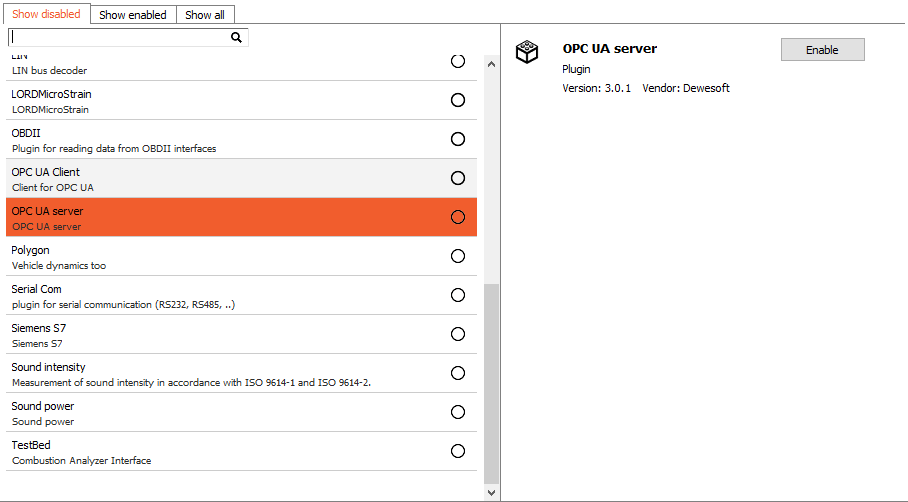Screen dimensions: 908x502
Task: Click the Enable button
Action: pos(822,50)
